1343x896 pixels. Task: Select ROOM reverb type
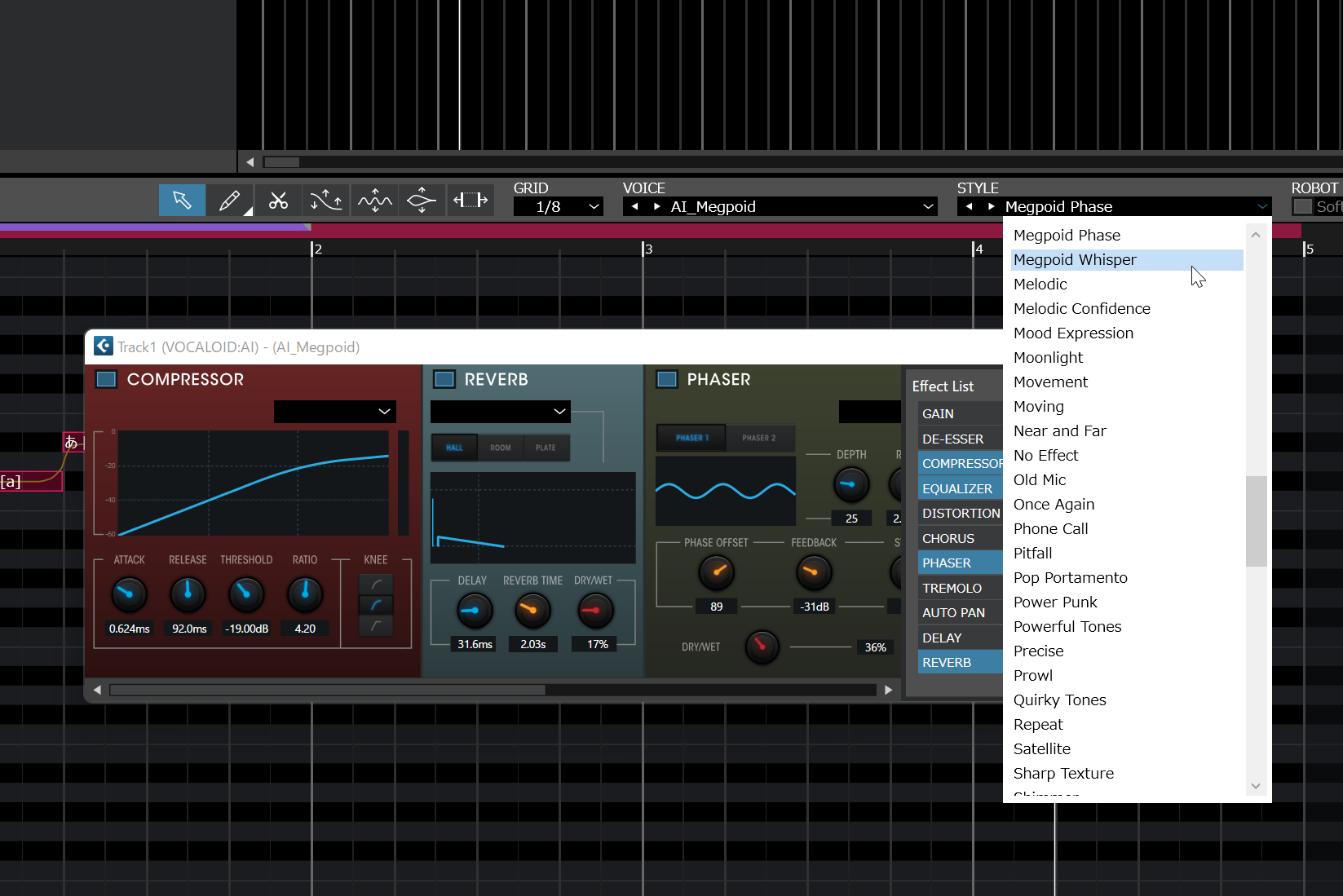pyautogui.click(x=500, y=448)
